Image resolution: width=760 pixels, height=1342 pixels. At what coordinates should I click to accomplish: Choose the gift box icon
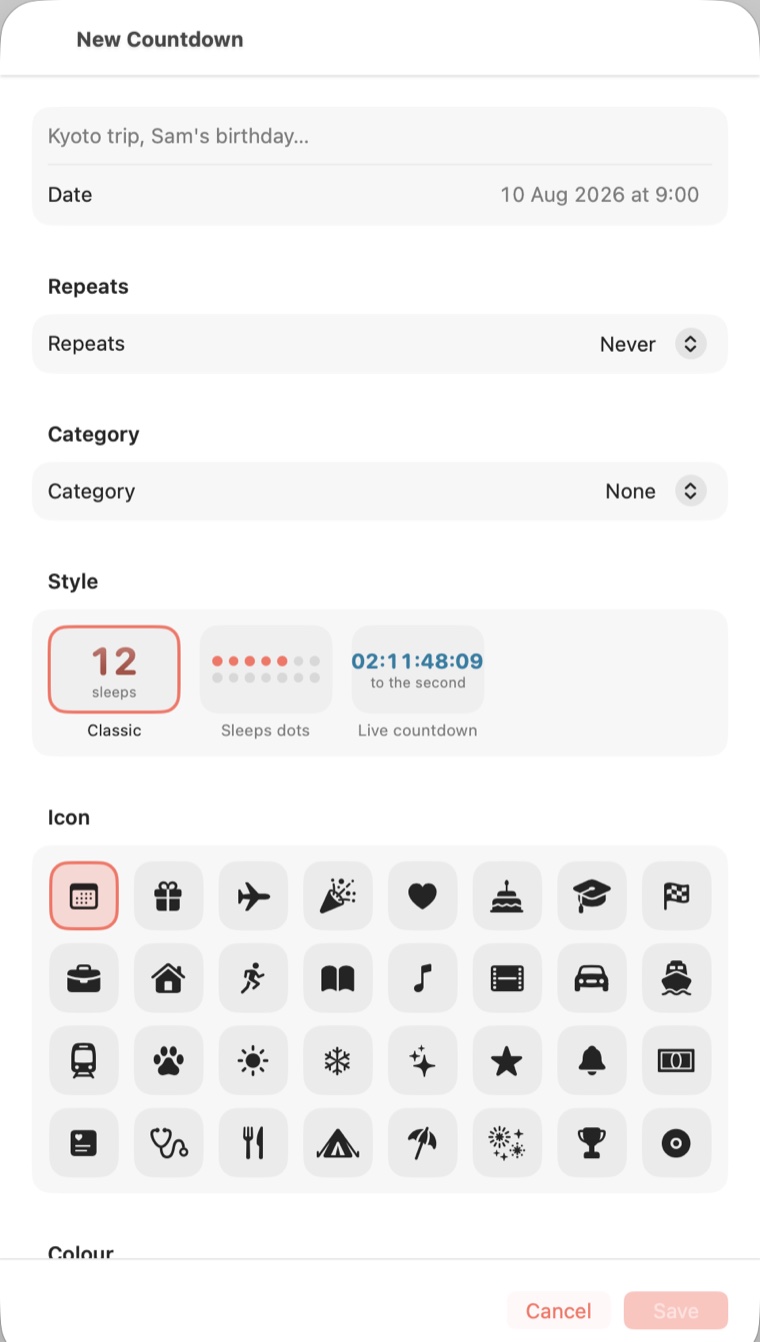pyautogui.click(x=168, y=896)
